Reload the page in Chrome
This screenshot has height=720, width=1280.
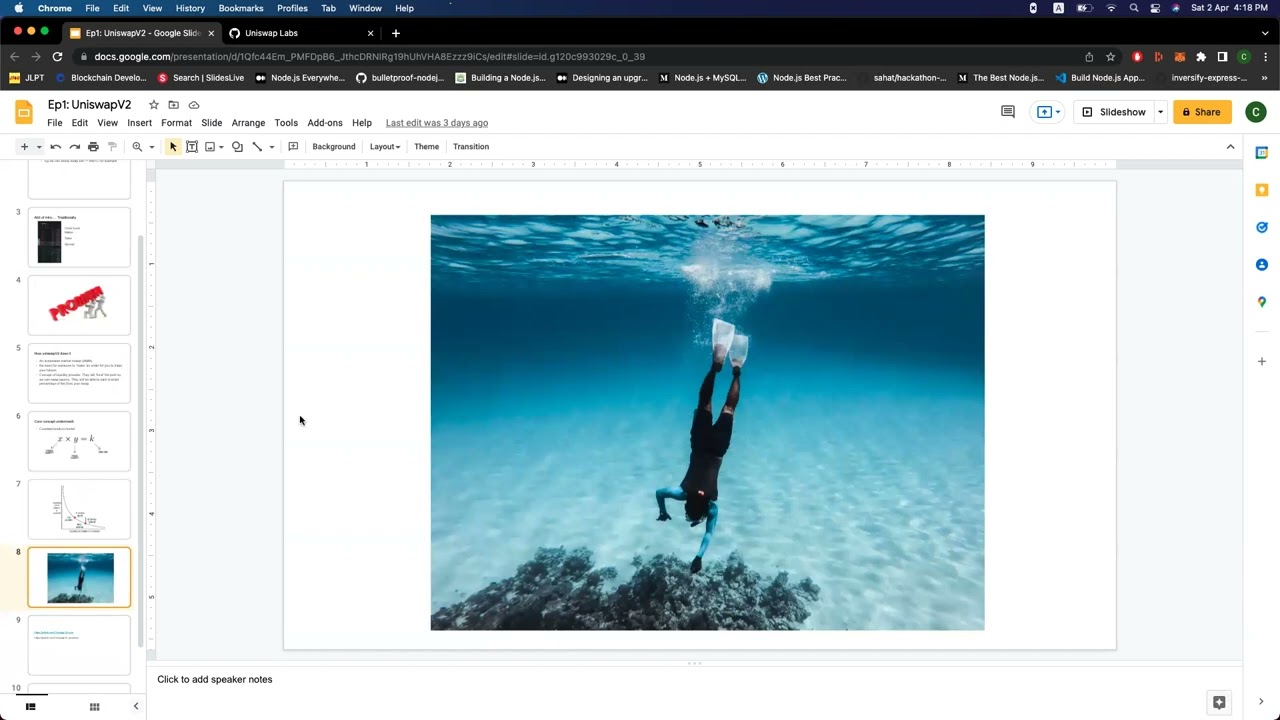pos(57,57)
